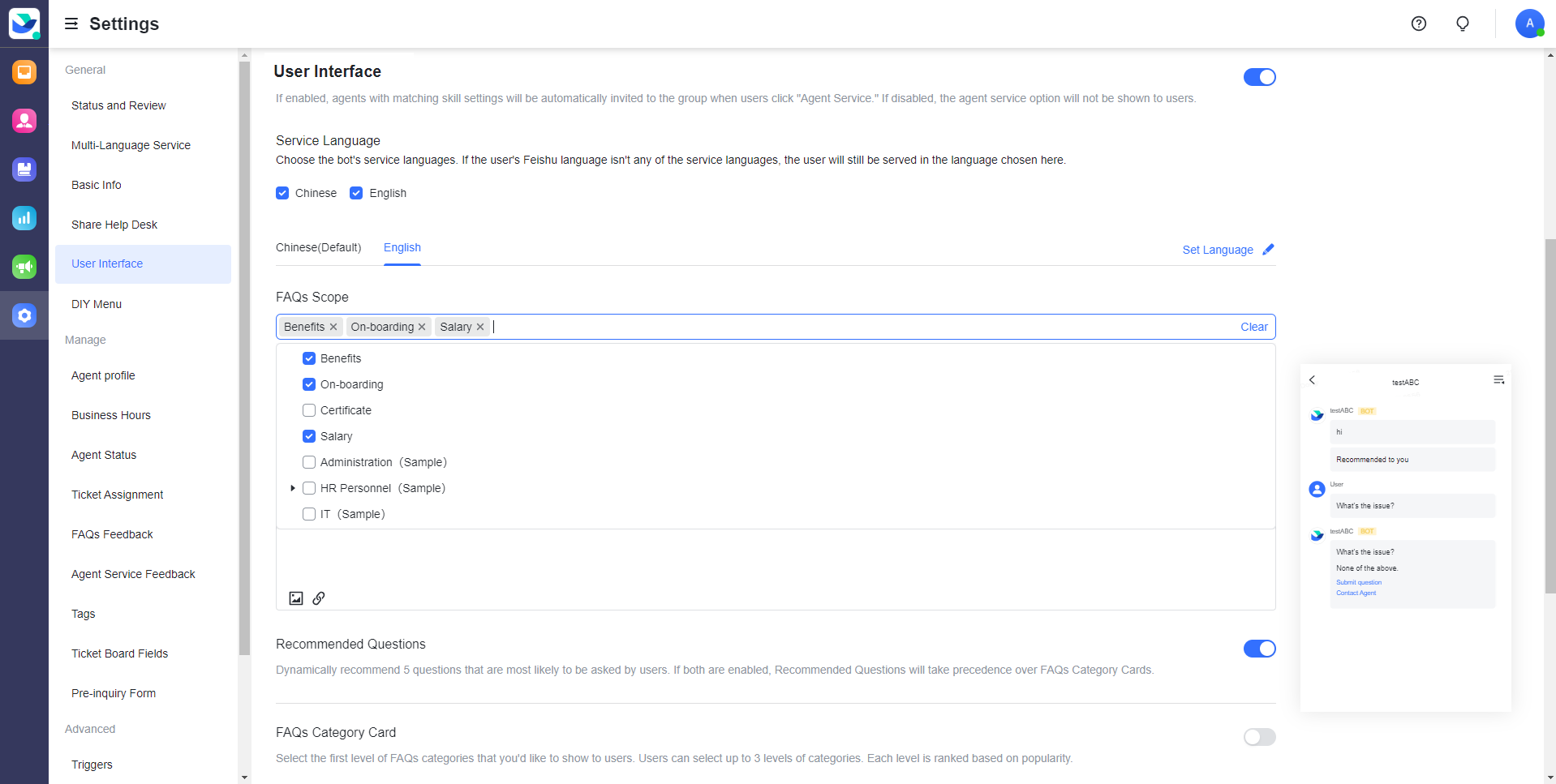This screenshot has height=784, width=1556.
Task: Click the lightbulb icon in the top bar
Action: pyautogui.click(x=1462, y=24)
